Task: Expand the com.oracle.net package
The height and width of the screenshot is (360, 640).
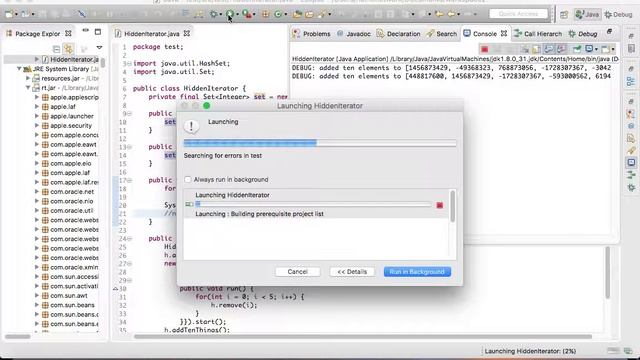Action: click(37, 191)
